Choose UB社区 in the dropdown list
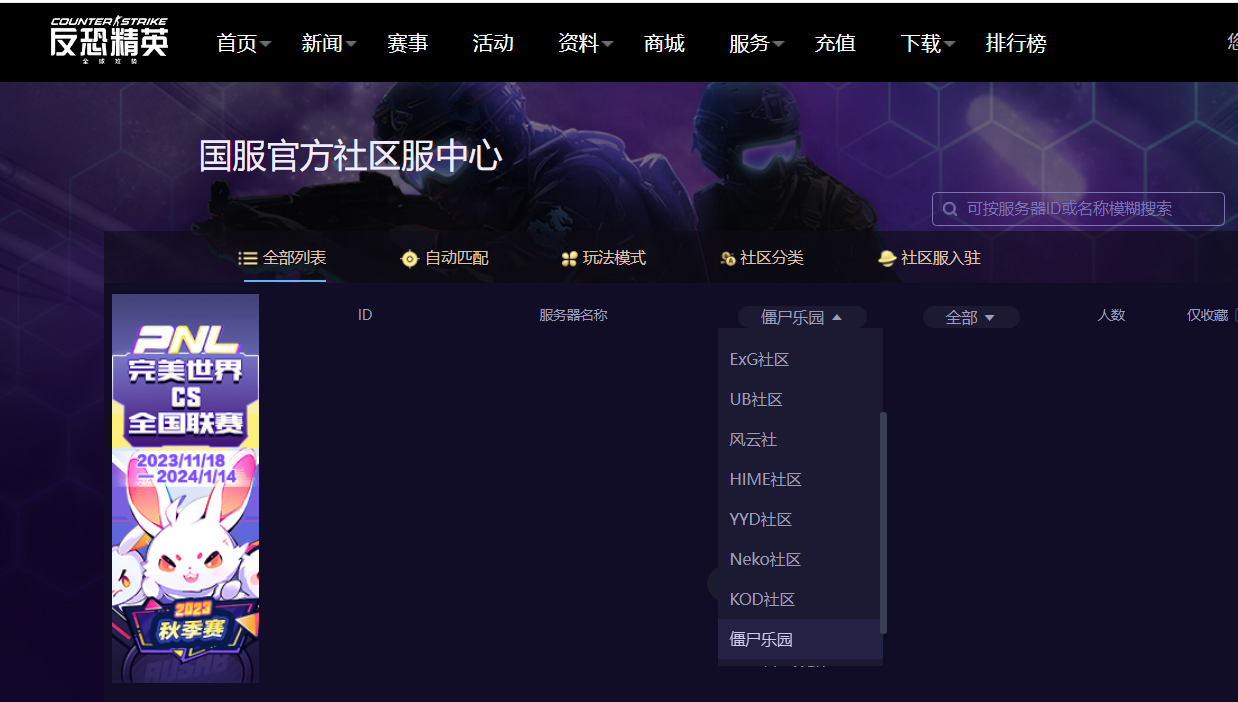The height and width of the screenshot is (702, 1238). point(799,399)
